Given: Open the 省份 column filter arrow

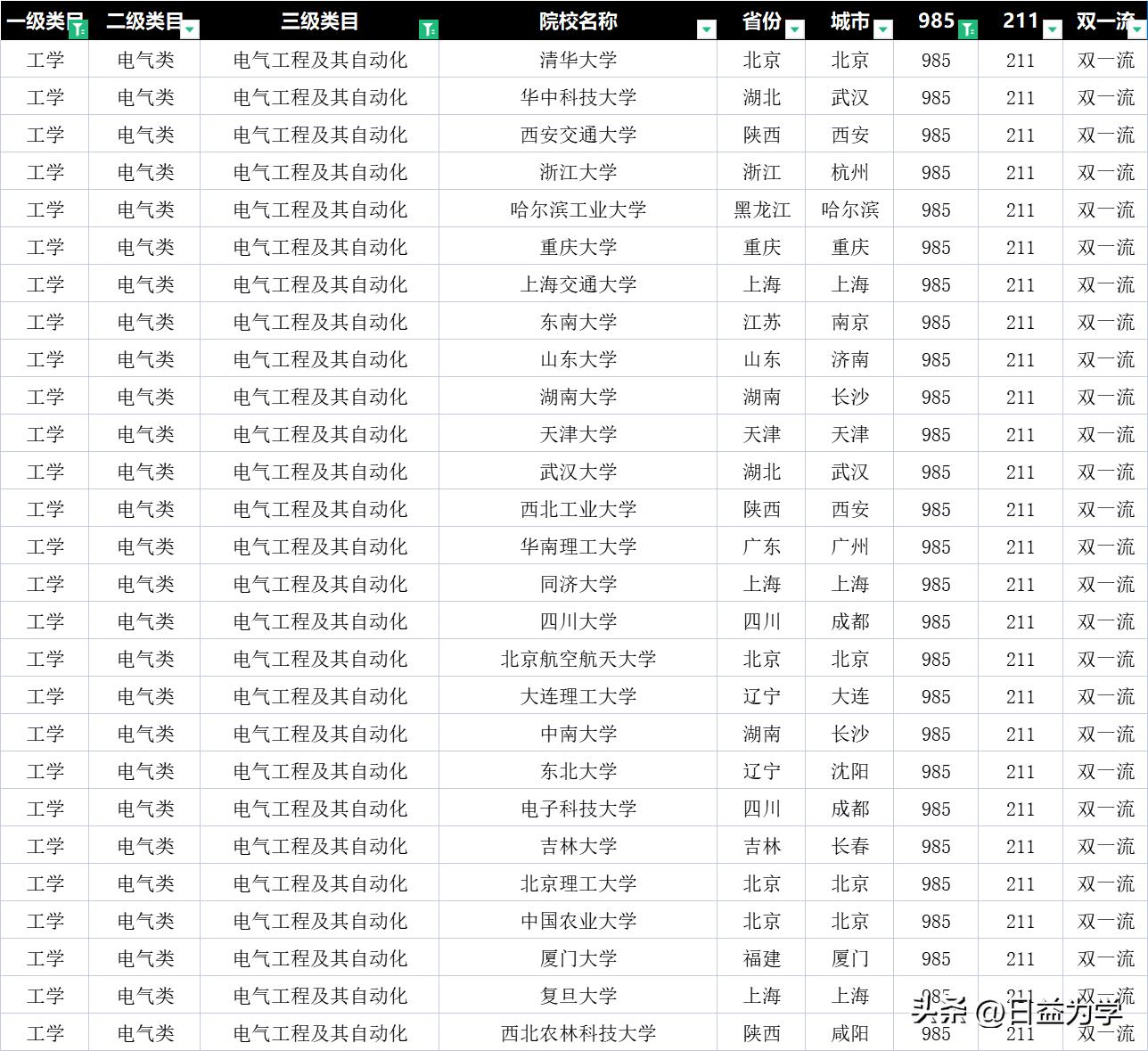Looking at the screenshot, I should (x=793, y=29).
